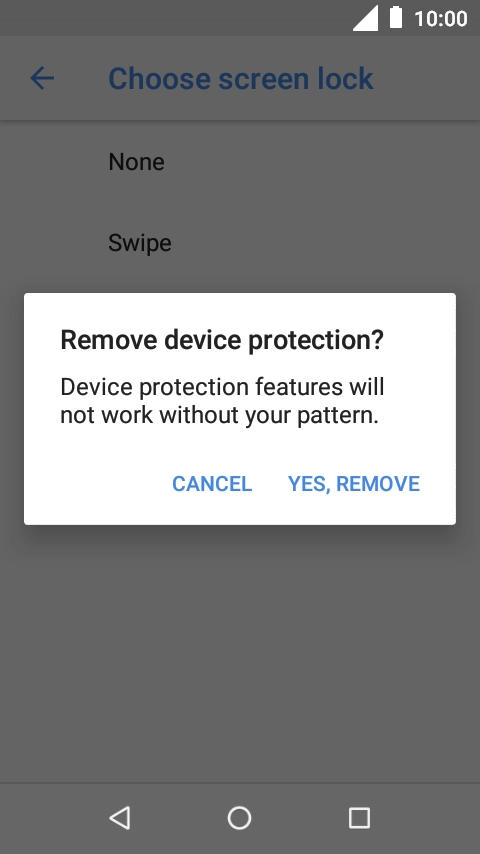480x854 pixels.
Task: Select the None screen lock option
Action: point(240,162)
